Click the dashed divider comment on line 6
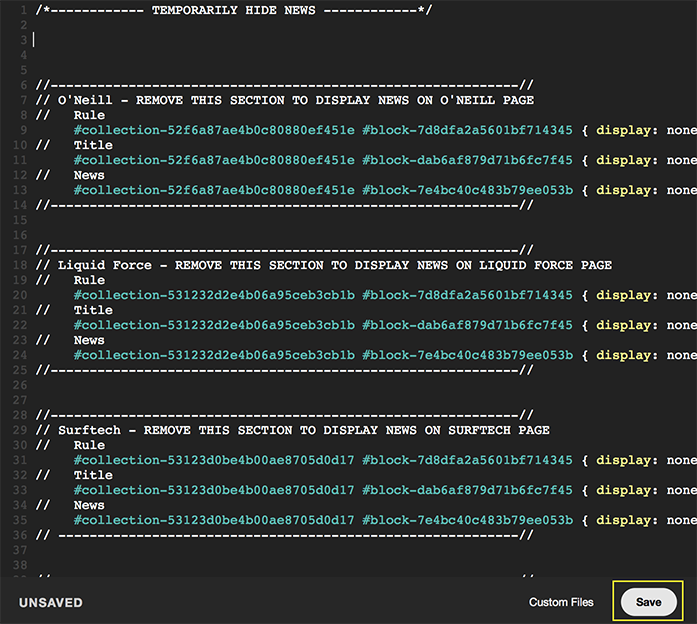The width and height of the screenshot is (697, 624). (x=284, y=85)
